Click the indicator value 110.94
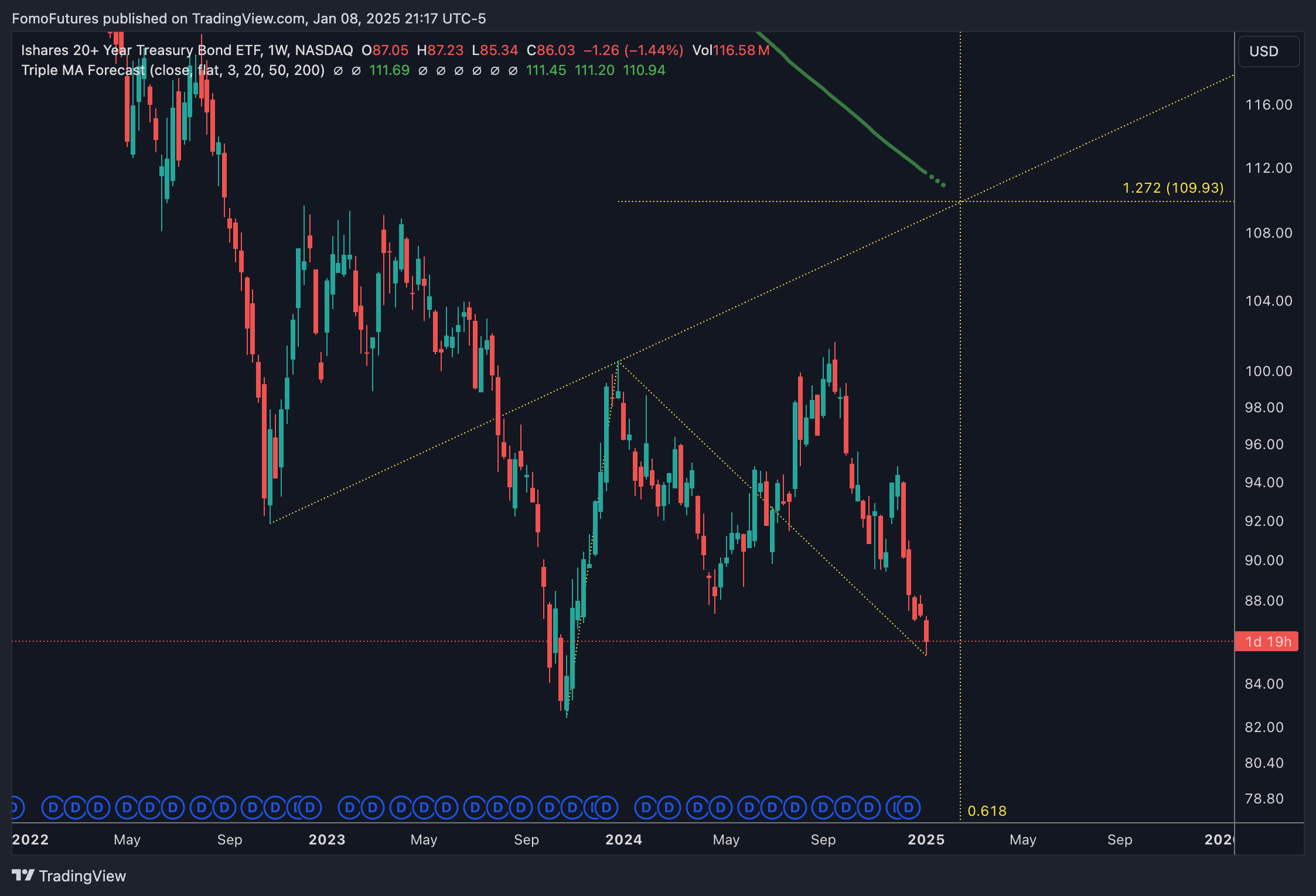1316x896 pixels. pos(644,70)
